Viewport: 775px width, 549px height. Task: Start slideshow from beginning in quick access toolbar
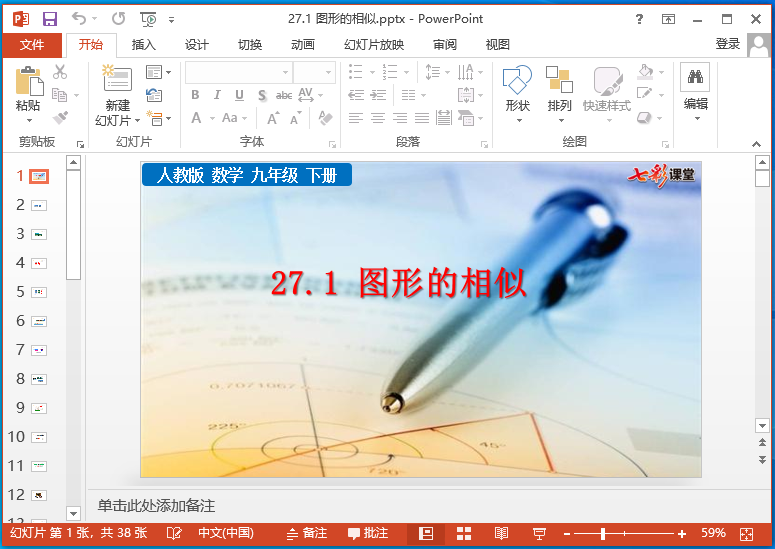pos(148,19)
